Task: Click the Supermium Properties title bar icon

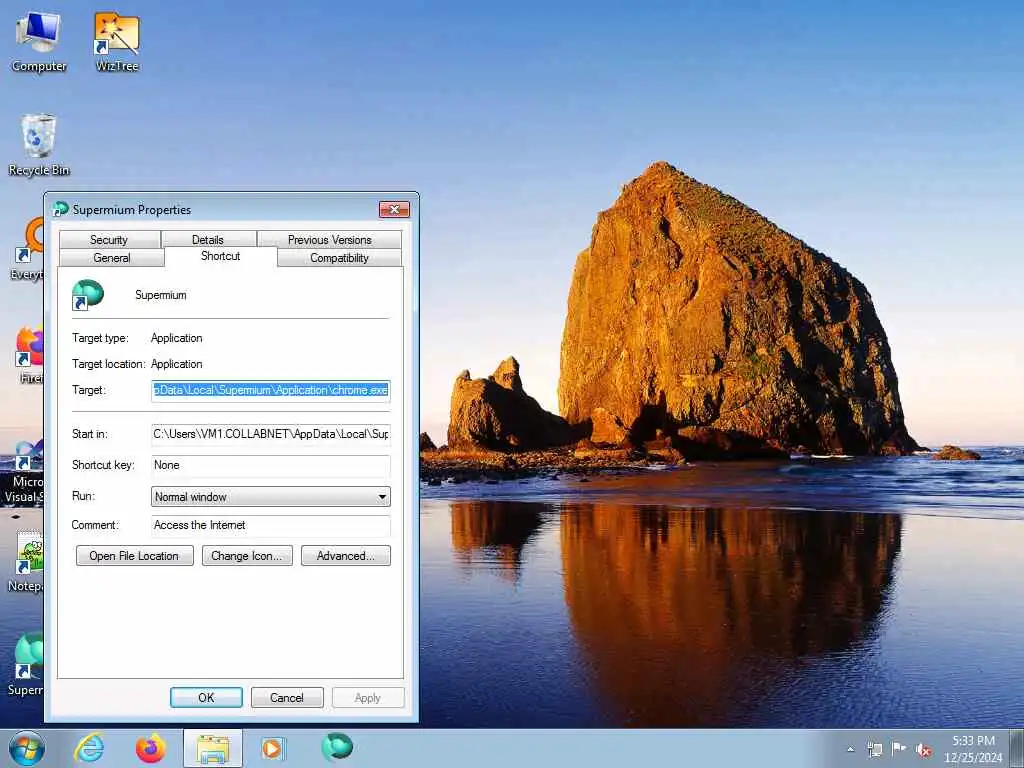Action: click(x=61, y=209)
